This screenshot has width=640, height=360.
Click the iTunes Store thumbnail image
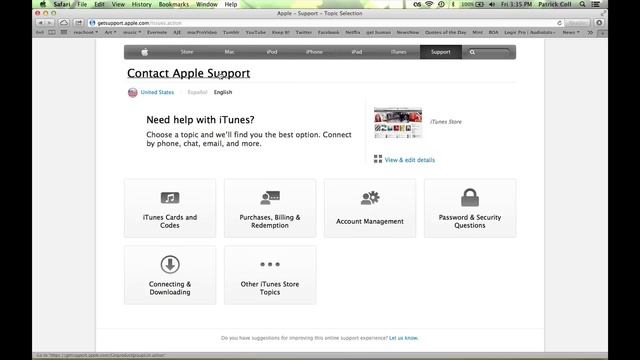click(x=398, y=123)
